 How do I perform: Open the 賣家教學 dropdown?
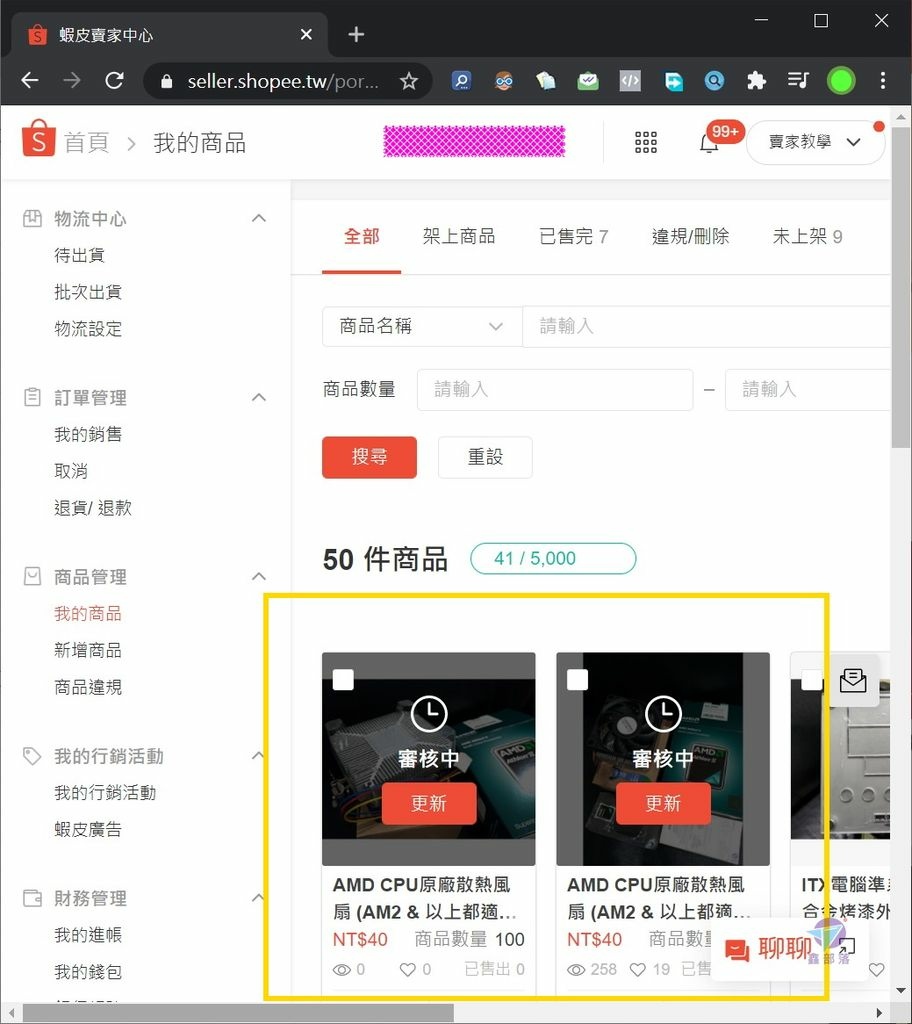pos(815,142)
